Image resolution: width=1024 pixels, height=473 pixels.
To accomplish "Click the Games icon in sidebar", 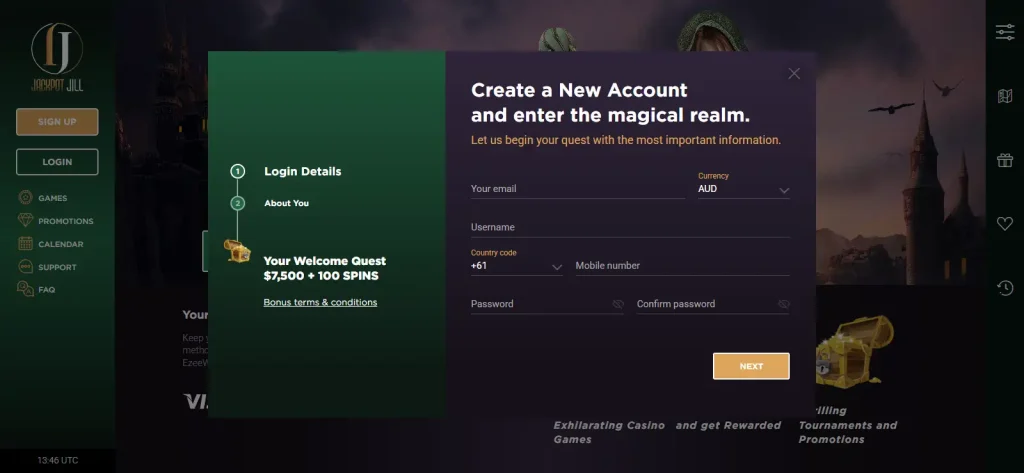I will click(25, 197).
